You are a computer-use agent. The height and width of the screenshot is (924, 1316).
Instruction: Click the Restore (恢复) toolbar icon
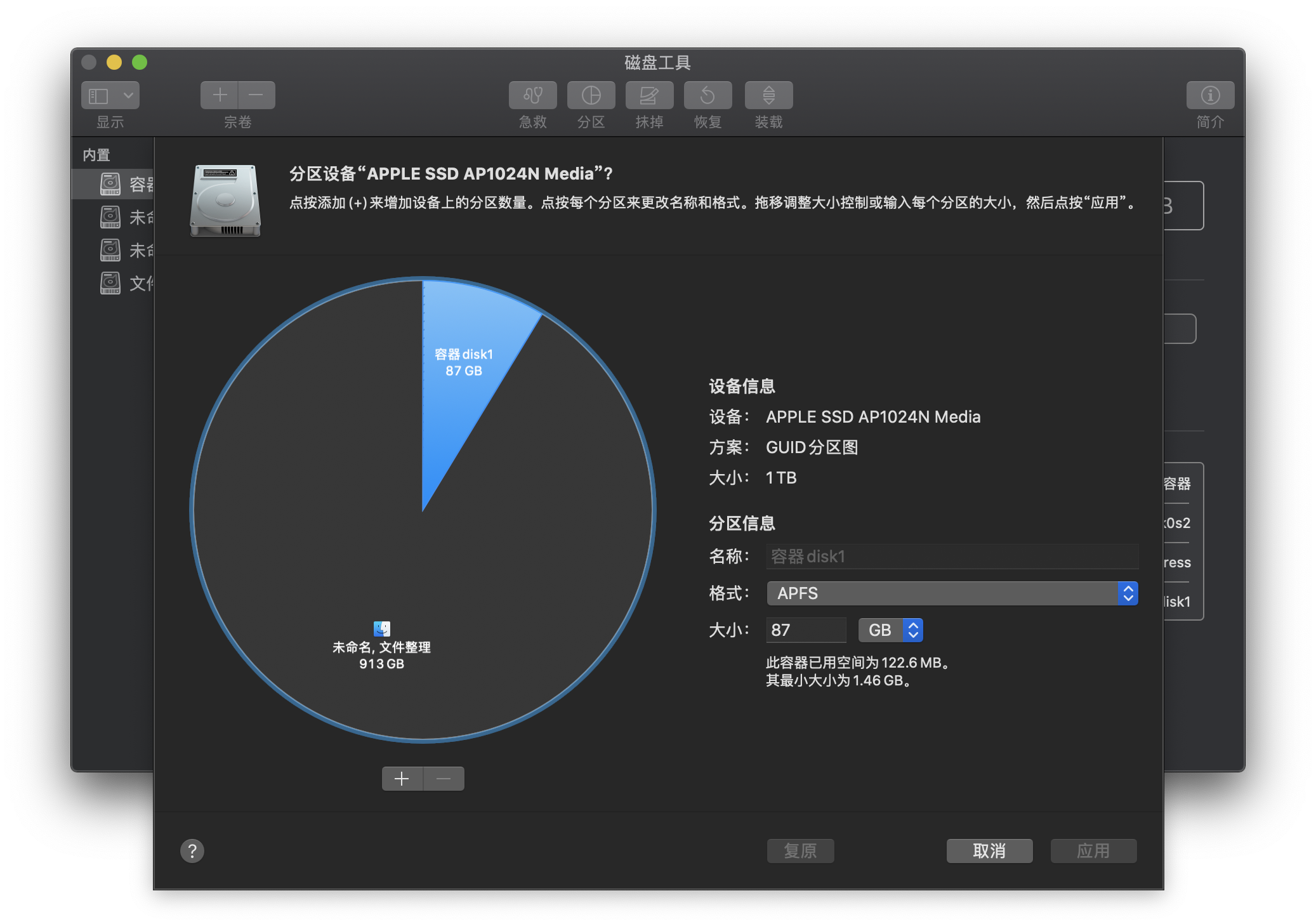pyautogui.click(x=707, y=95)
